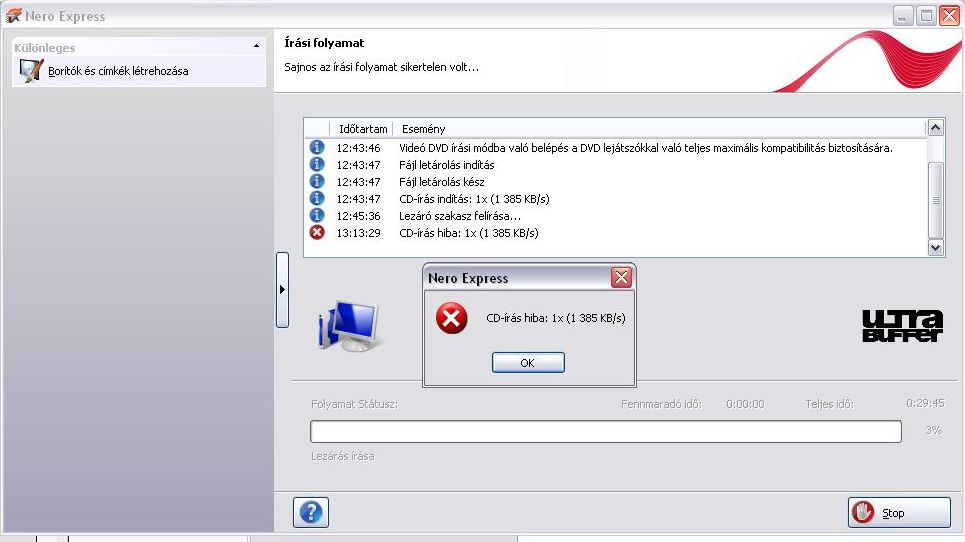
Task: Click the Ultra Buffer logo
Action: tap(902, 325)
